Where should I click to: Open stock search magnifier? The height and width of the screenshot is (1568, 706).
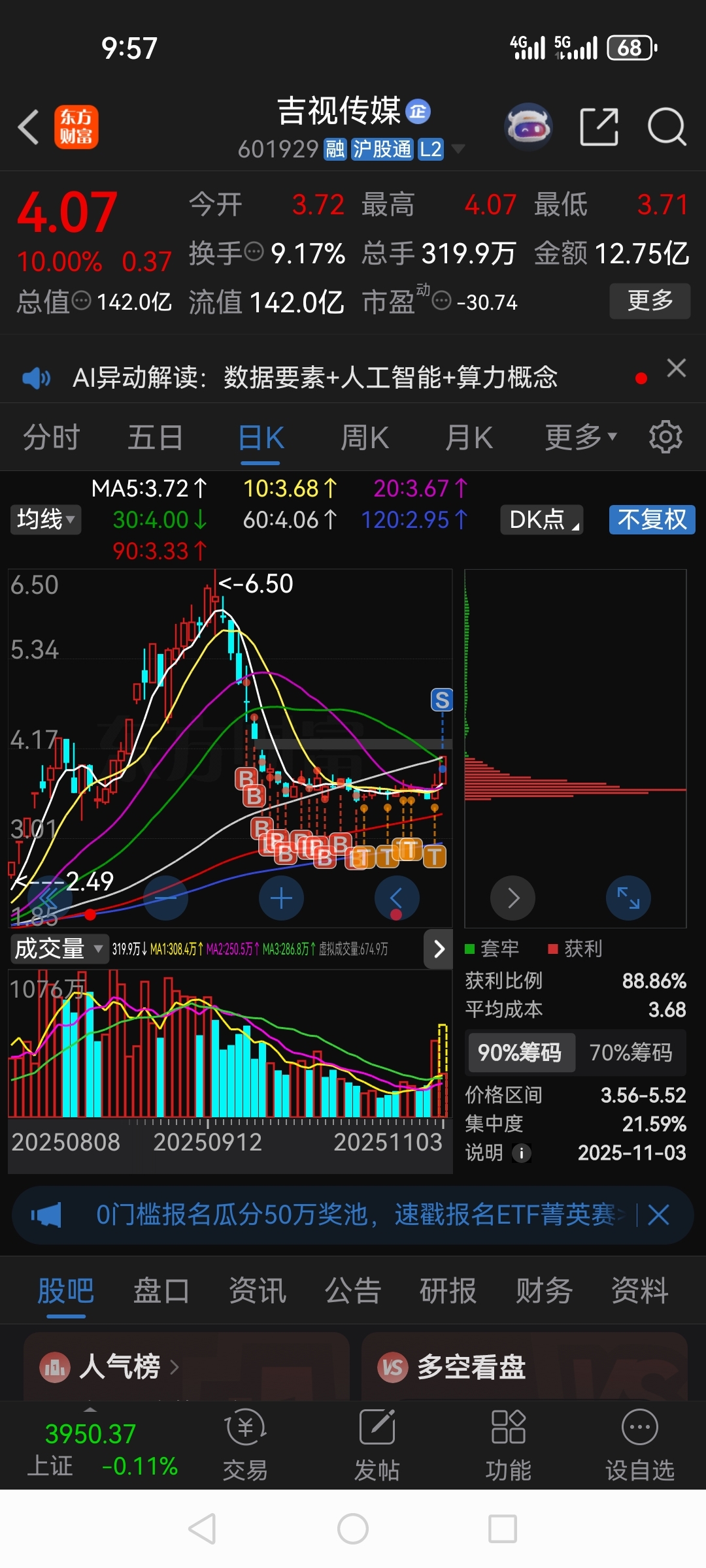pos(666,127)
